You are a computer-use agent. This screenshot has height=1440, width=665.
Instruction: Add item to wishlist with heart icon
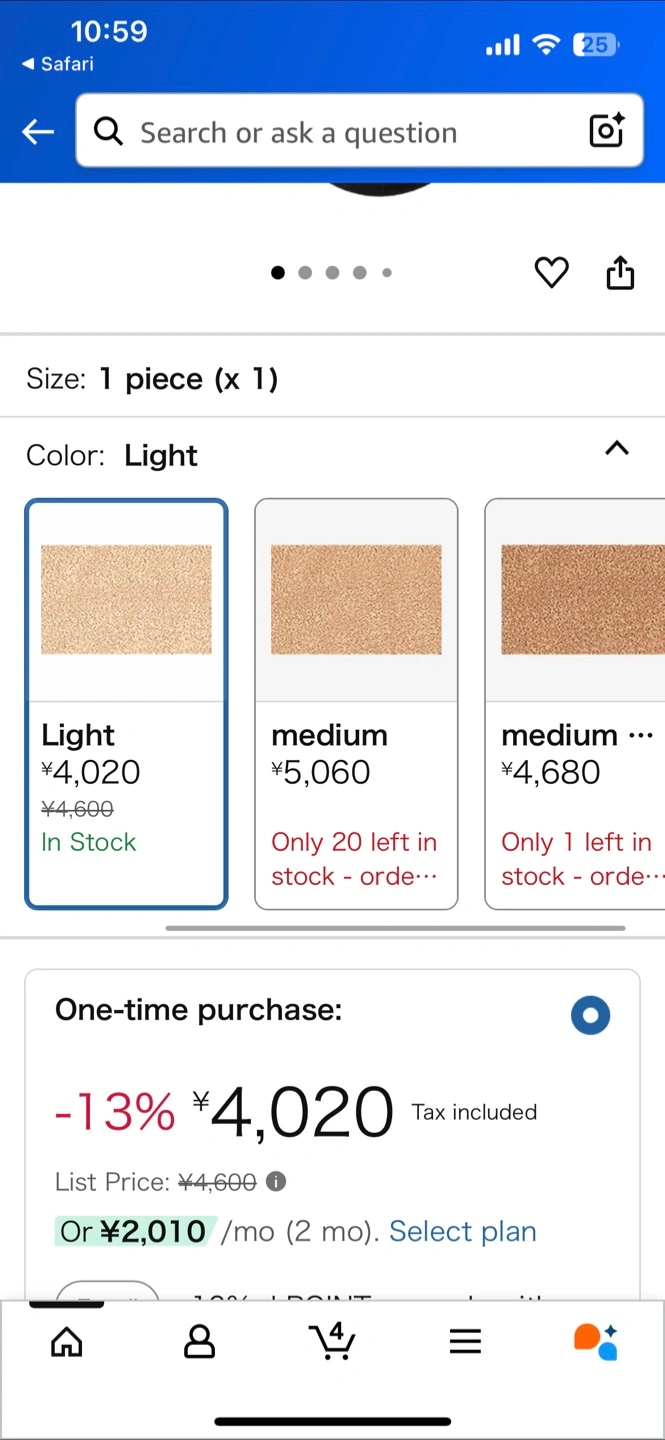pyautogui.click(x=551, y=272)
